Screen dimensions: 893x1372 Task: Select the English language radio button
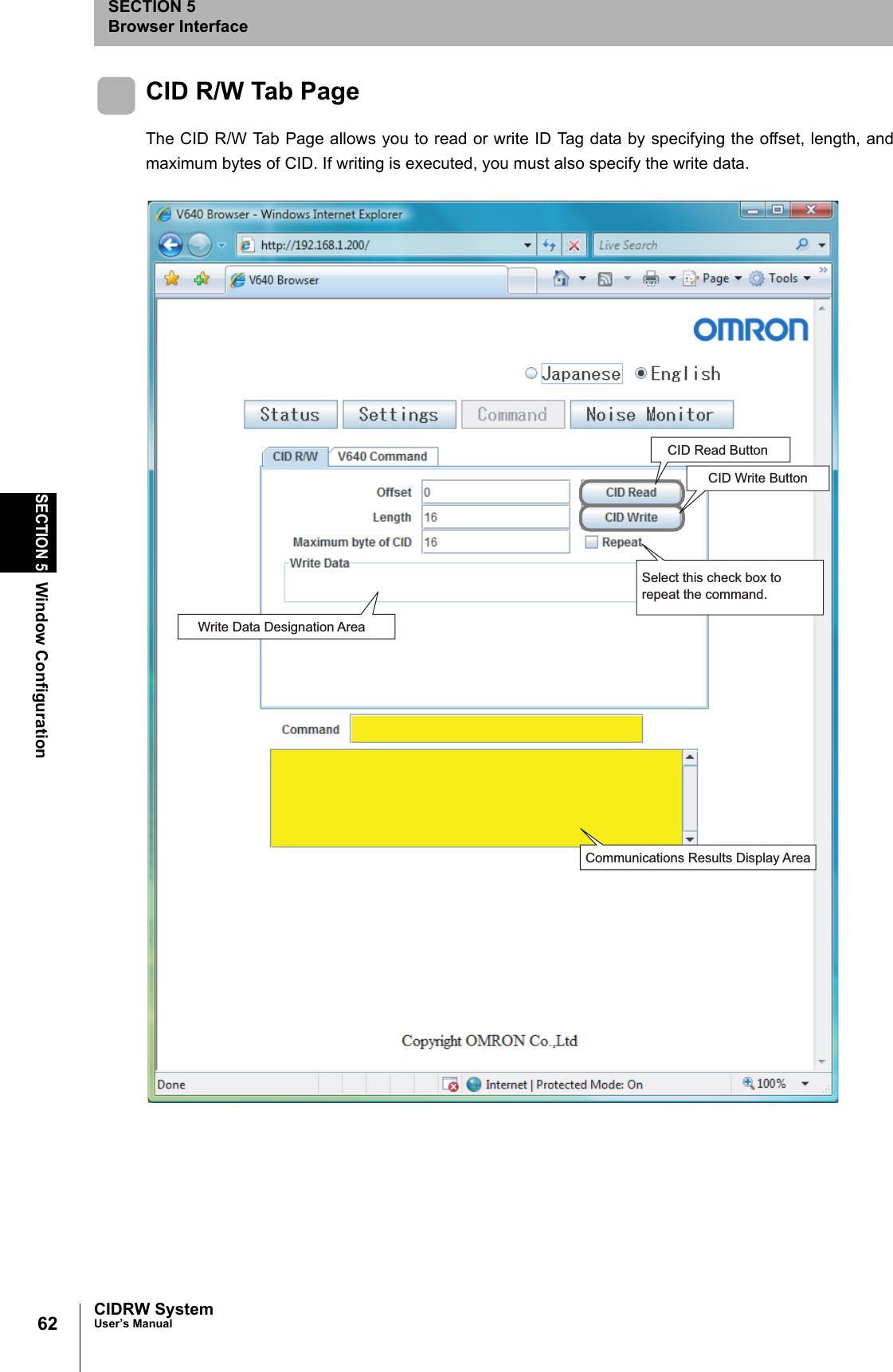tap(640, 373)
